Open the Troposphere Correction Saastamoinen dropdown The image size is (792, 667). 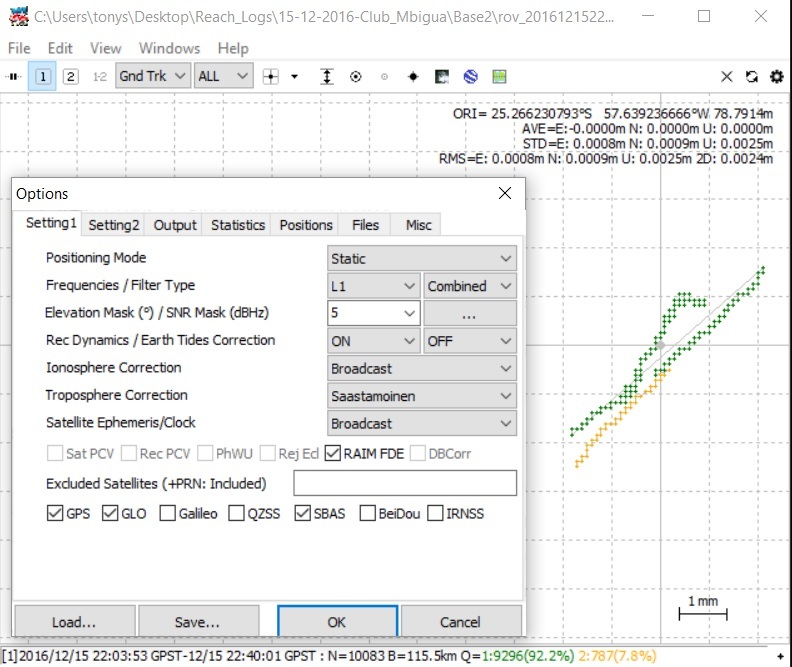422,396
